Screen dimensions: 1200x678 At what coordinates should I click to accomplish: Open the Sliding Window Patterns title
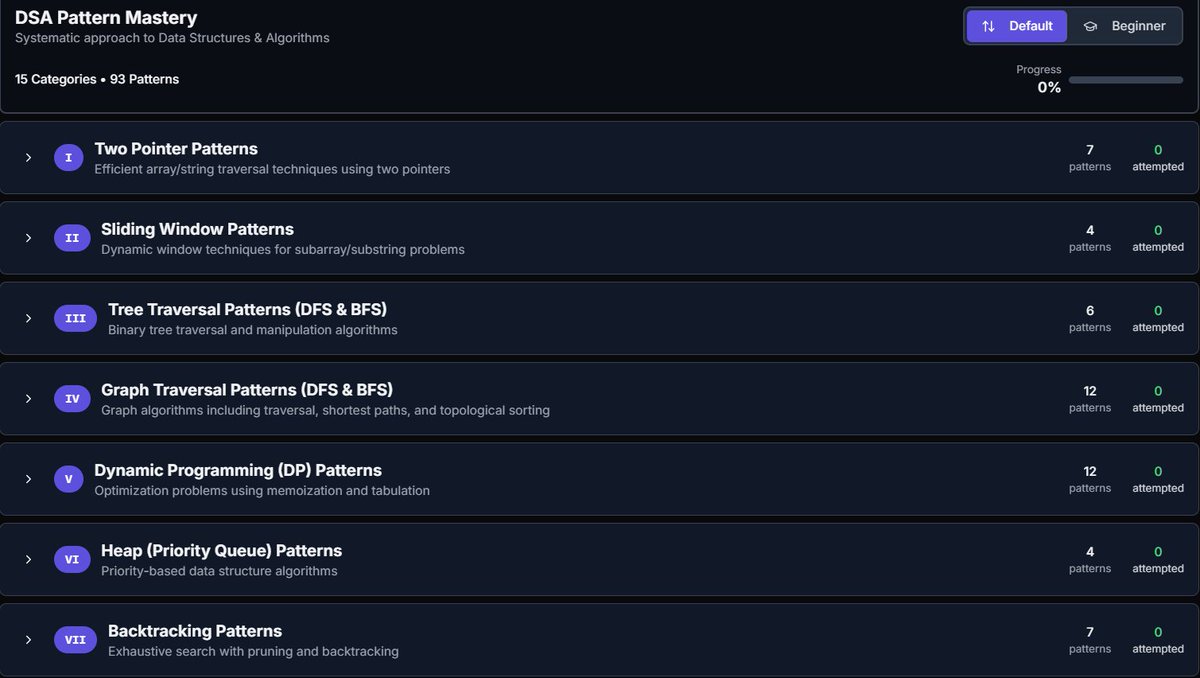pyautogui.click(x=197, y=229)
